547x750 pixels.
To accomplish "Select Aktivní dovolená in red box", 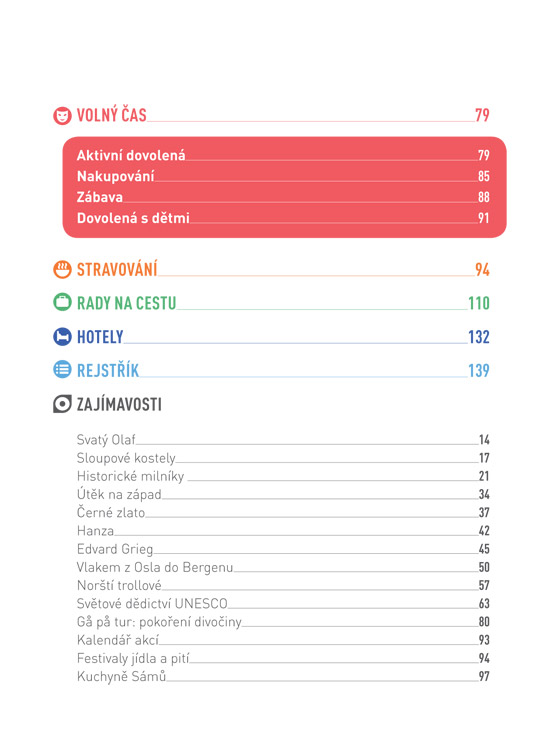I will [x=131, y=155].
